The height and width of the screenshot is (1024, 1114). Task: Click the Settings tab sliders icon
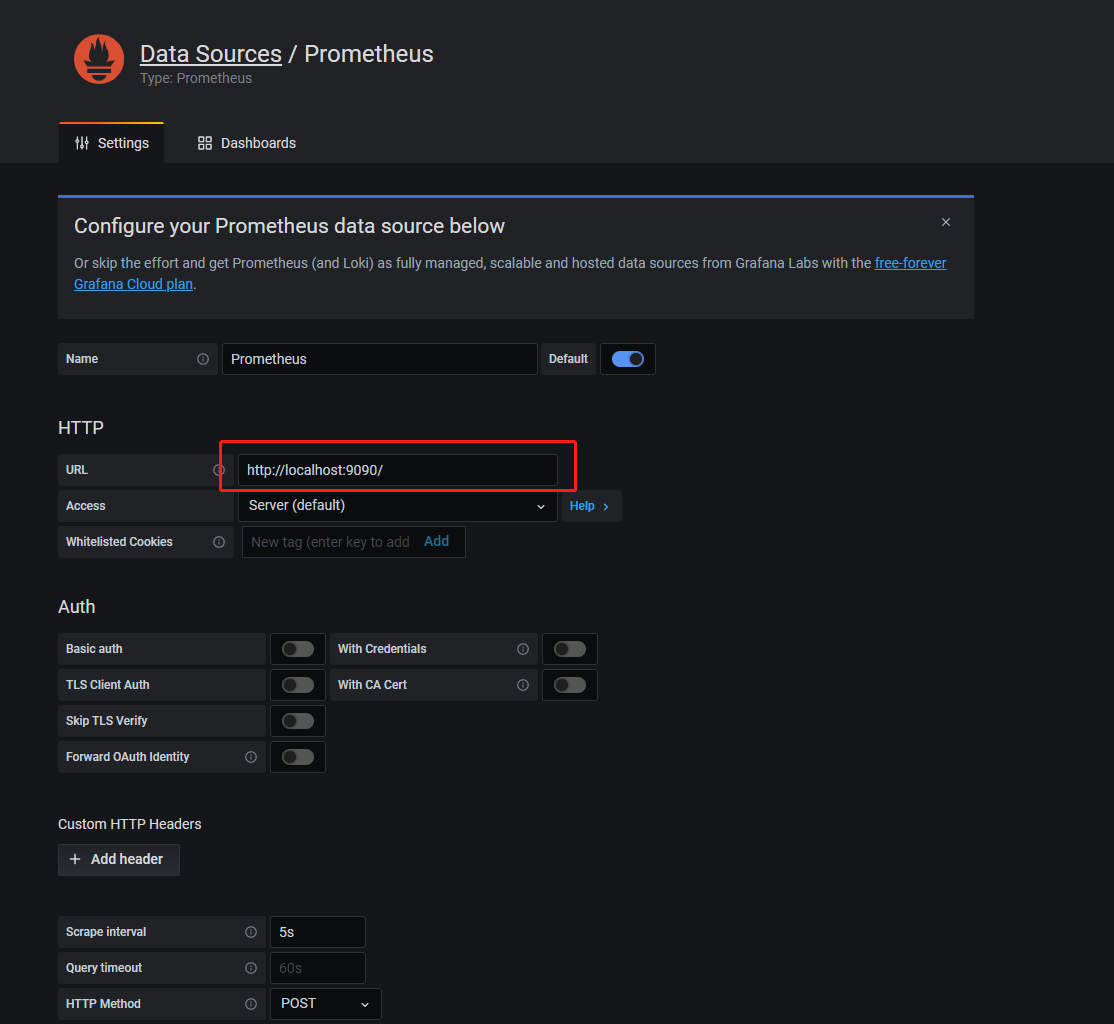(82, 144)
